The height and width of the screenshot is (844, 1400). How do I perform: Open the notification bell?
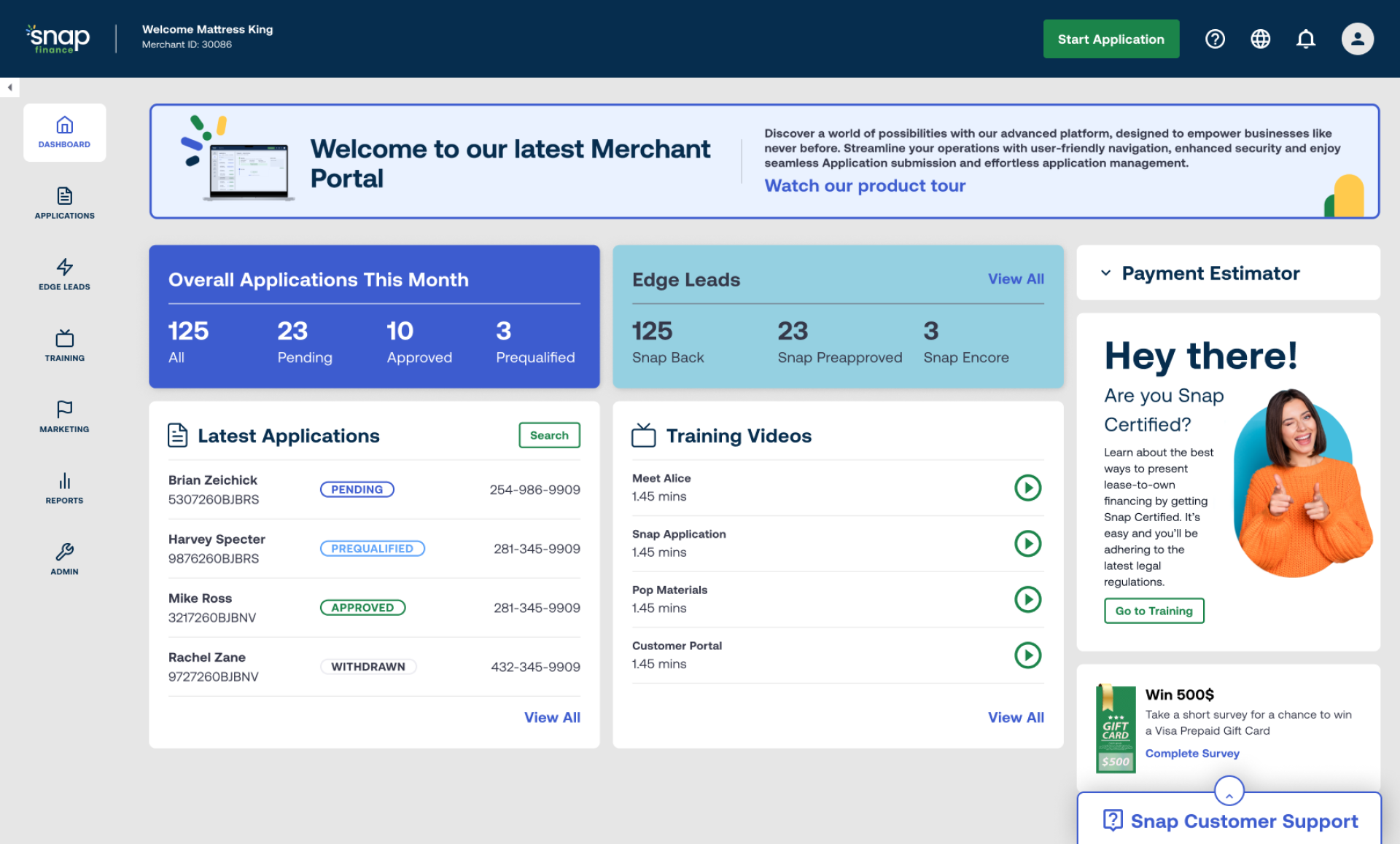[1306, 39]
